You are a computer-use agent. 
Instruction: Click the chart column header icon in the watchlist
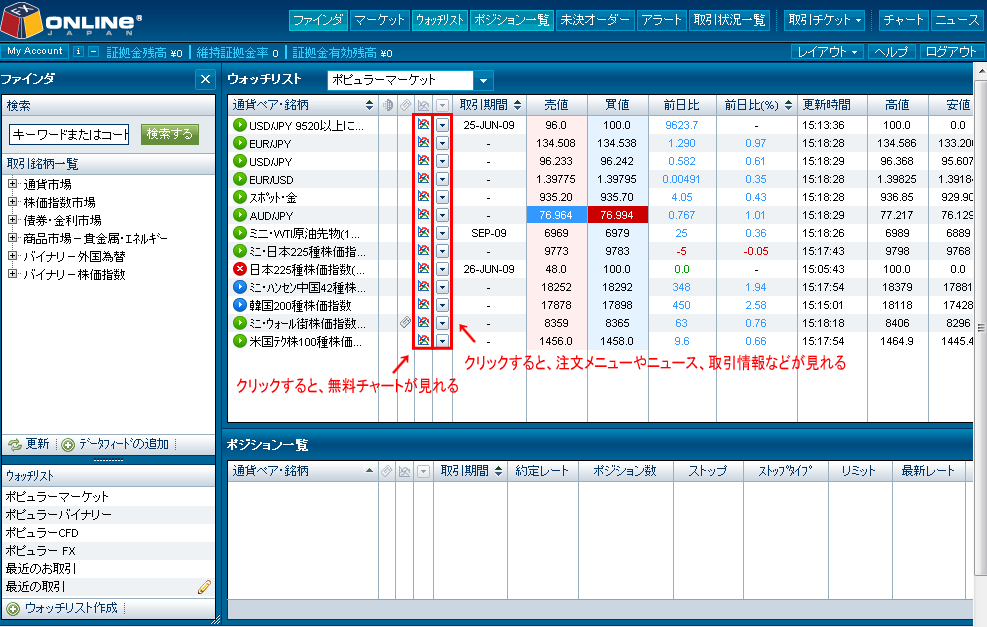424,105
